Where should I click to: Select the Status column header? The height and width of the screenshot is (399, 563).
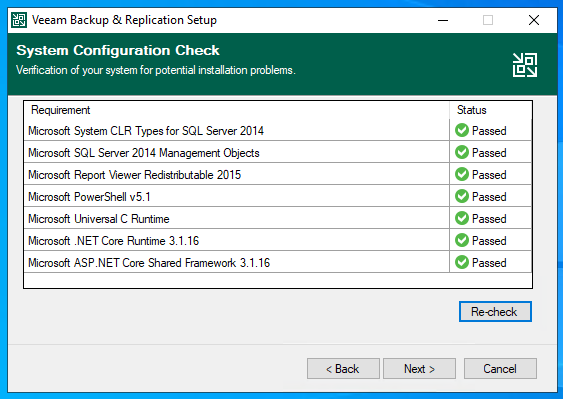tap(490, 110)
